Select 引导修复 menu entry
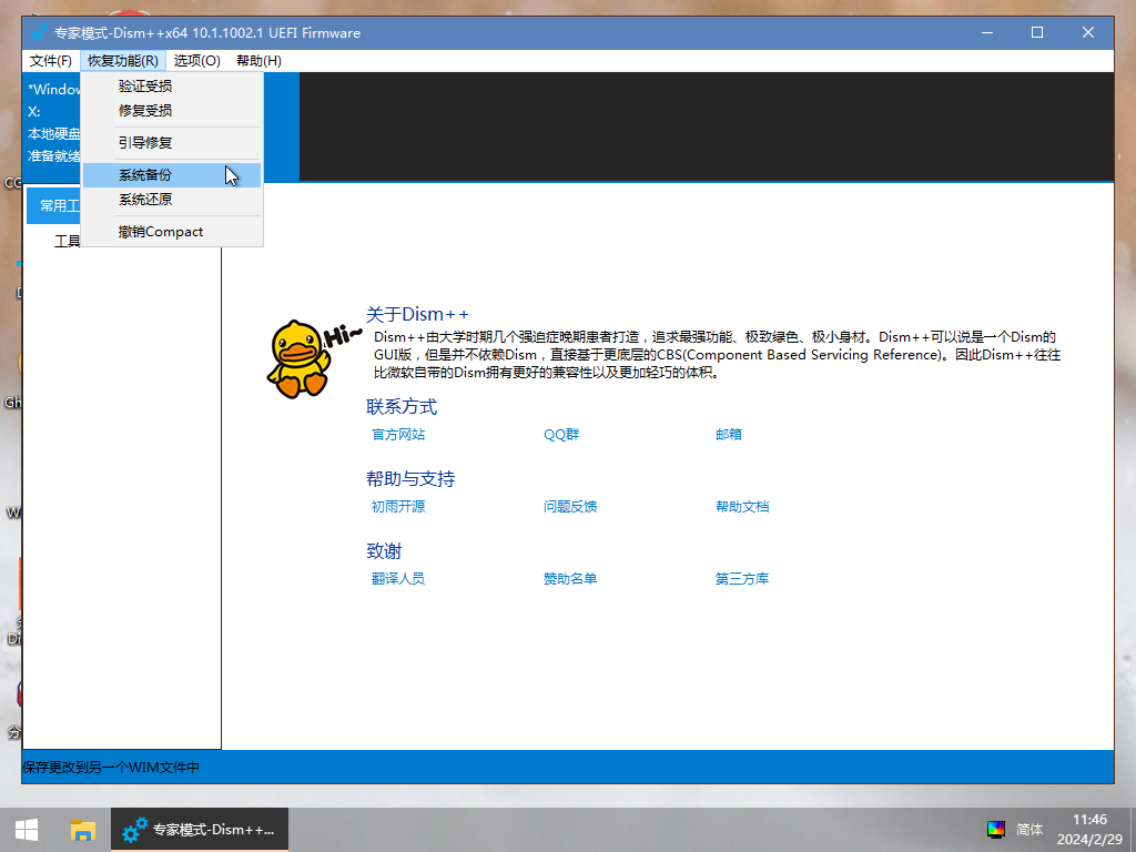The image size is (1136, 852). tap(172, 143)
